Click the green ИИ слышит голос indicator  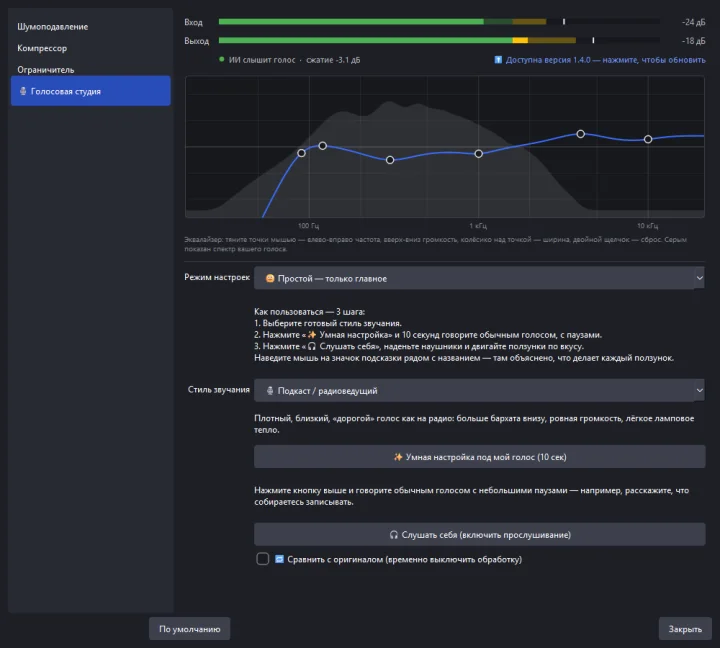(x=222, y=59)
